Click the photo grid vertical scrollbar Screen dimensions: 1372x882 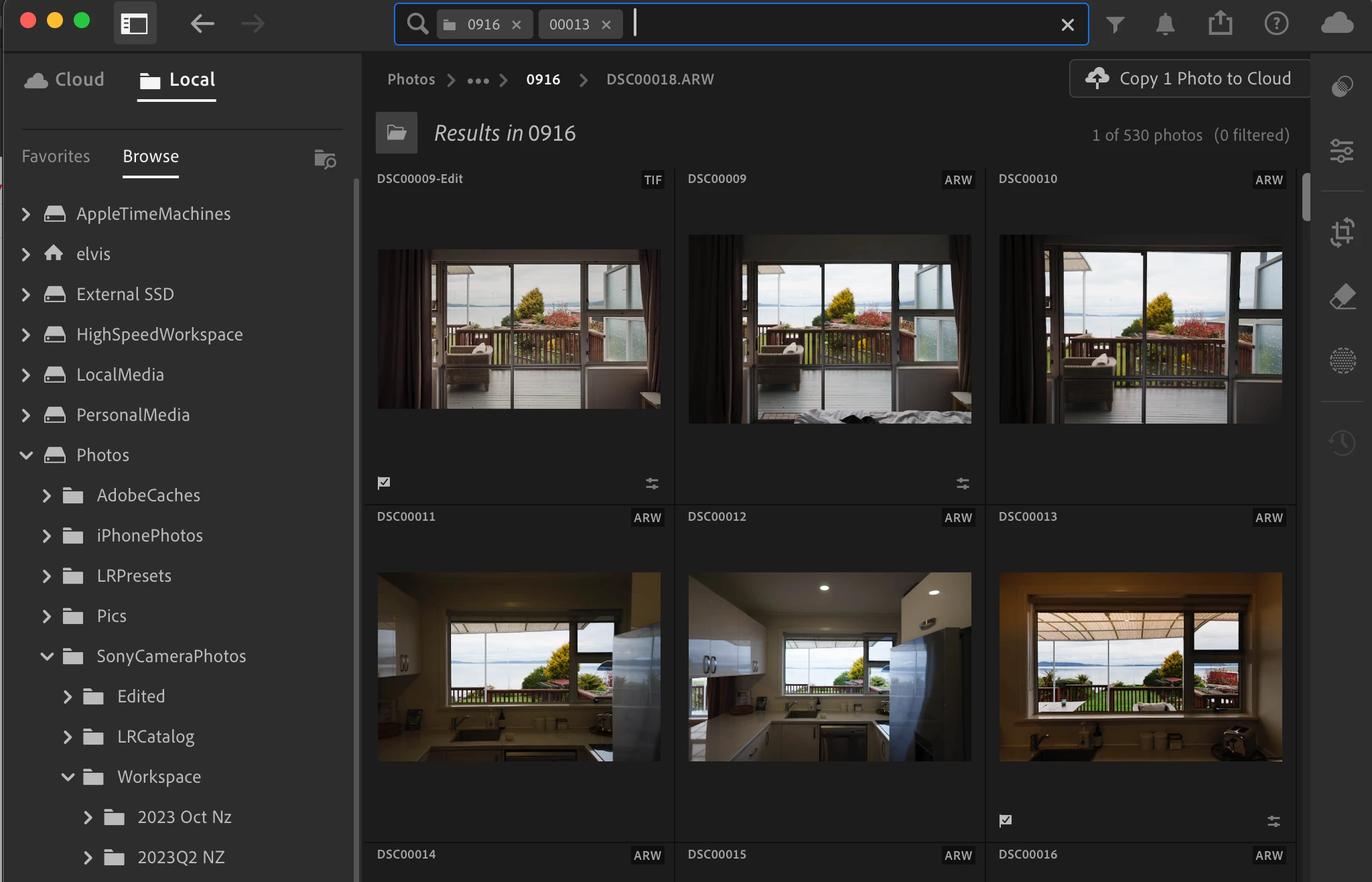pos(1306,197)
